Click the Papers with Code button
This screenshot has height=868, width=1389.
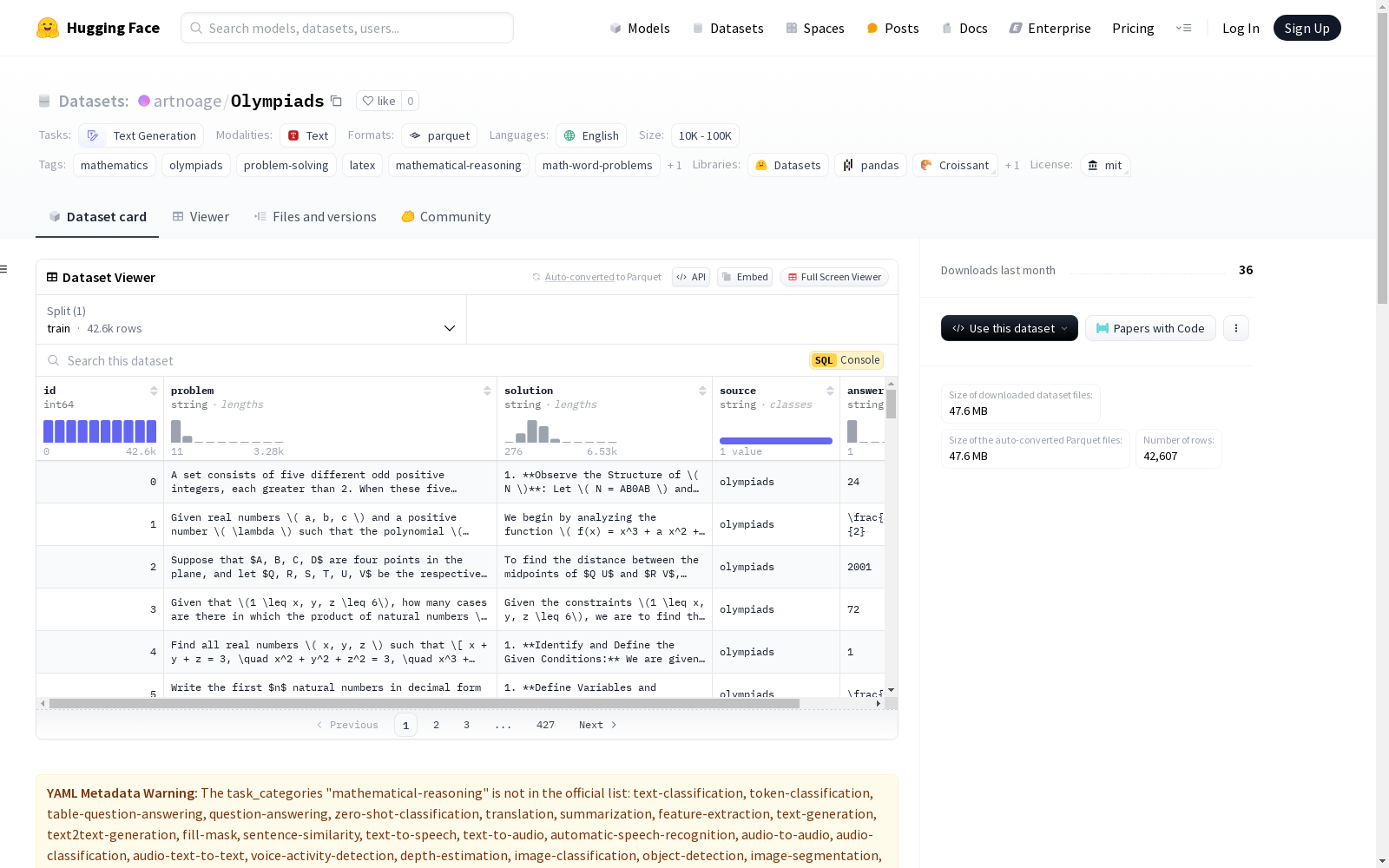1150,328
